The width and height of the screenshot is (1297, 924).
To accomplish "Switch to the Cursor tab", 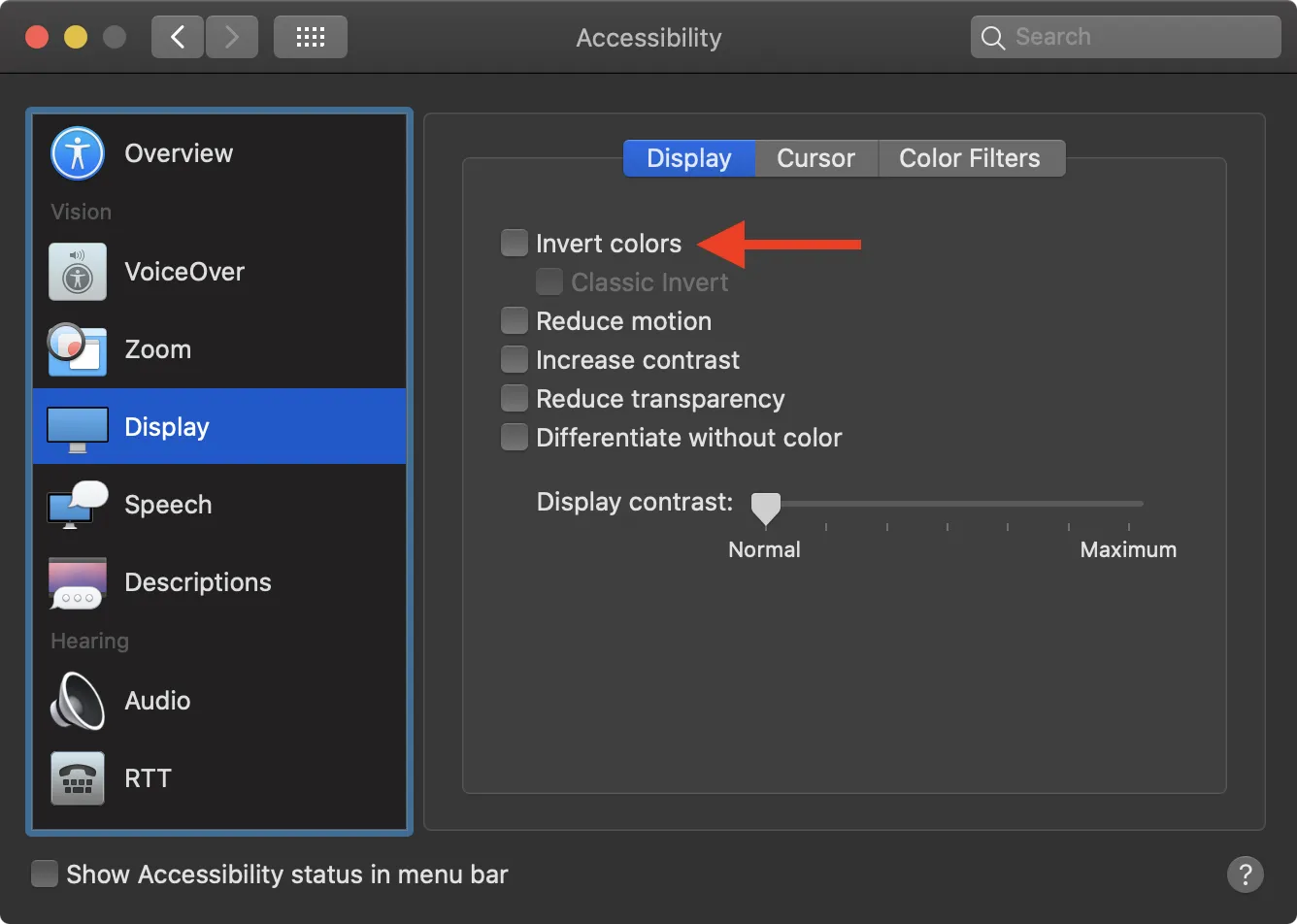I will pos(815,157).
